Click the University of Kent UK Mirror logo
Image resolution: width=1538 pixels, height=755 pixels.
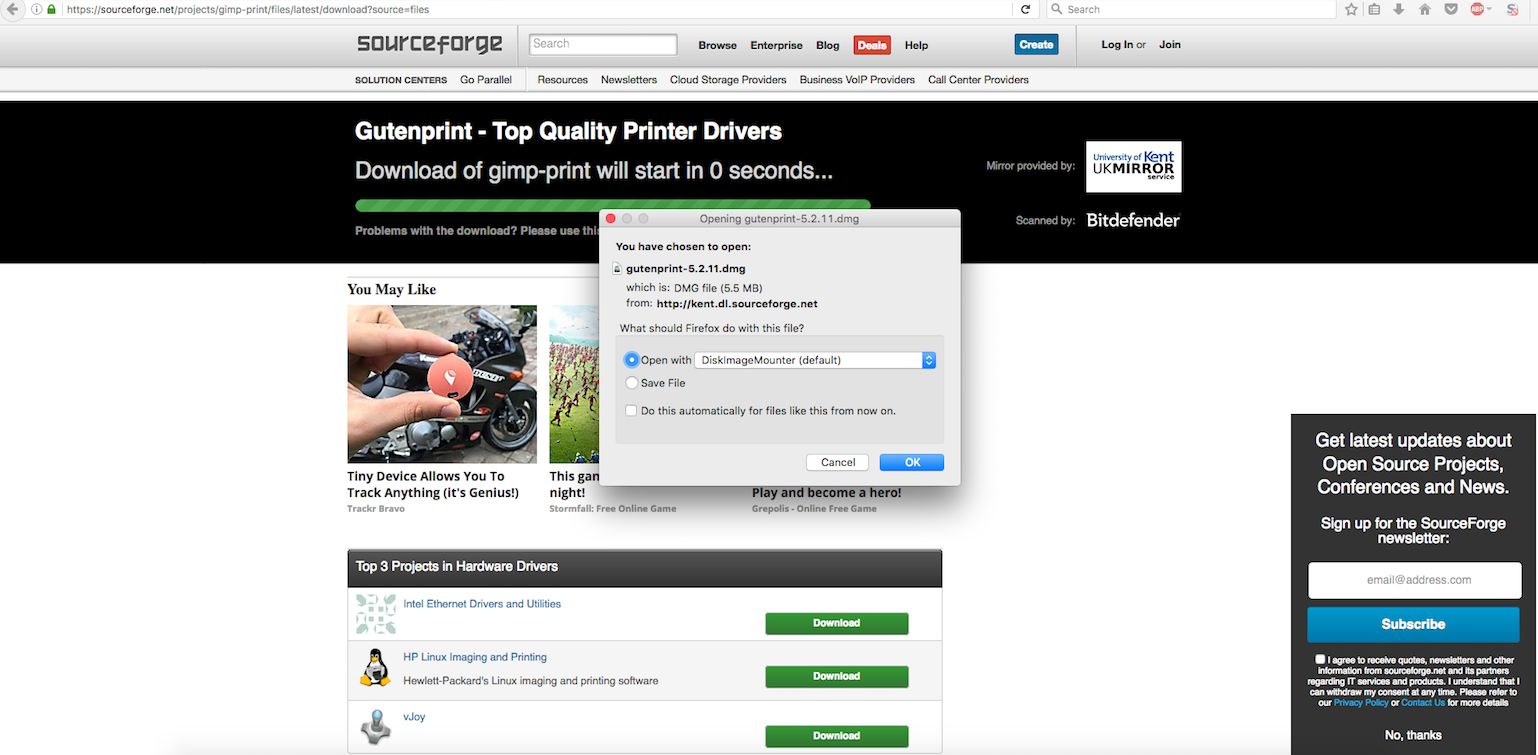[x=1133, y=166]
